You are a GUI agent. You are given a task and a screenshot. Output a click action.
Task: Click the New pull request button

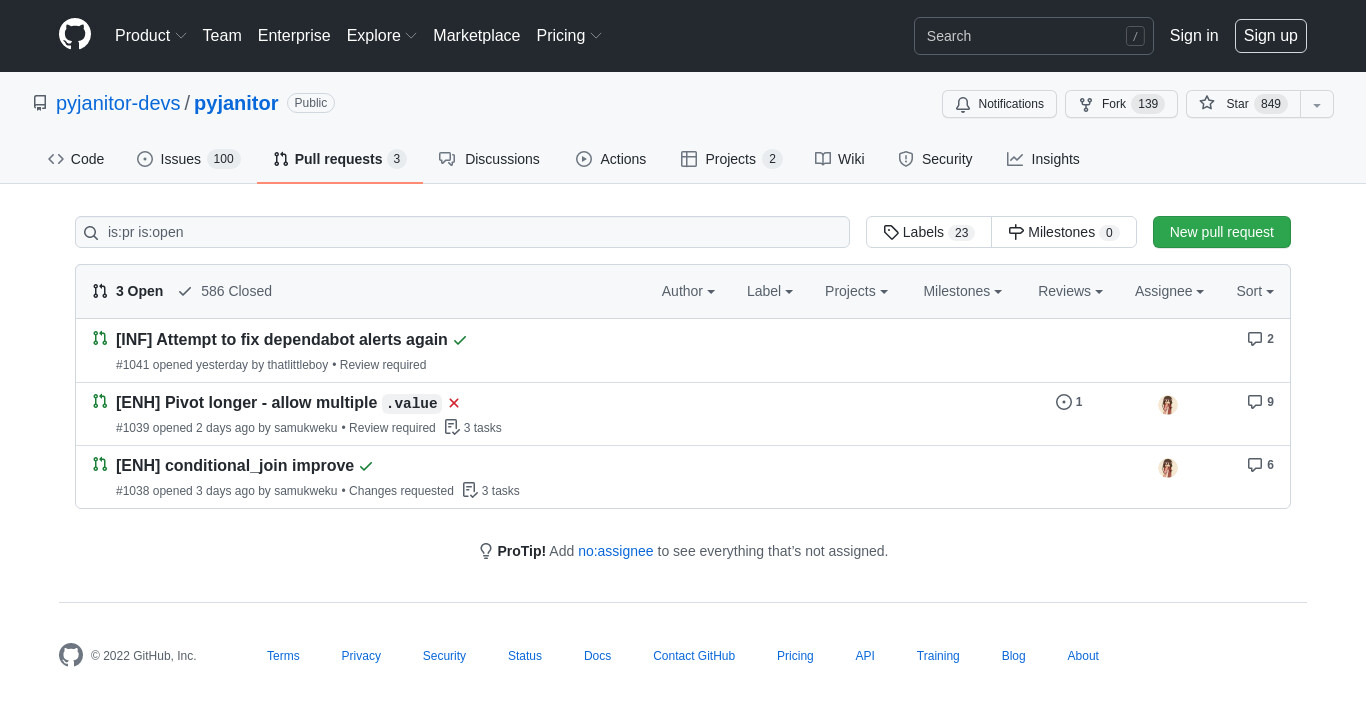tap(1222, 232)
